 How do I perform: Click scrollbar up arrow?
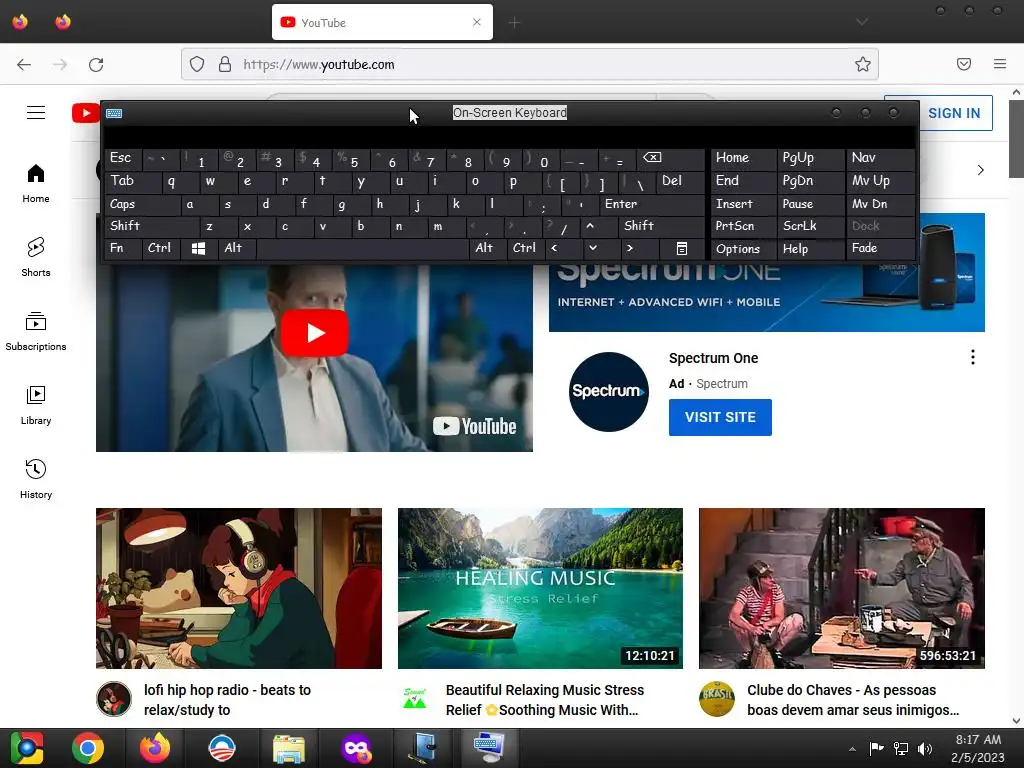click(1016, 93)
